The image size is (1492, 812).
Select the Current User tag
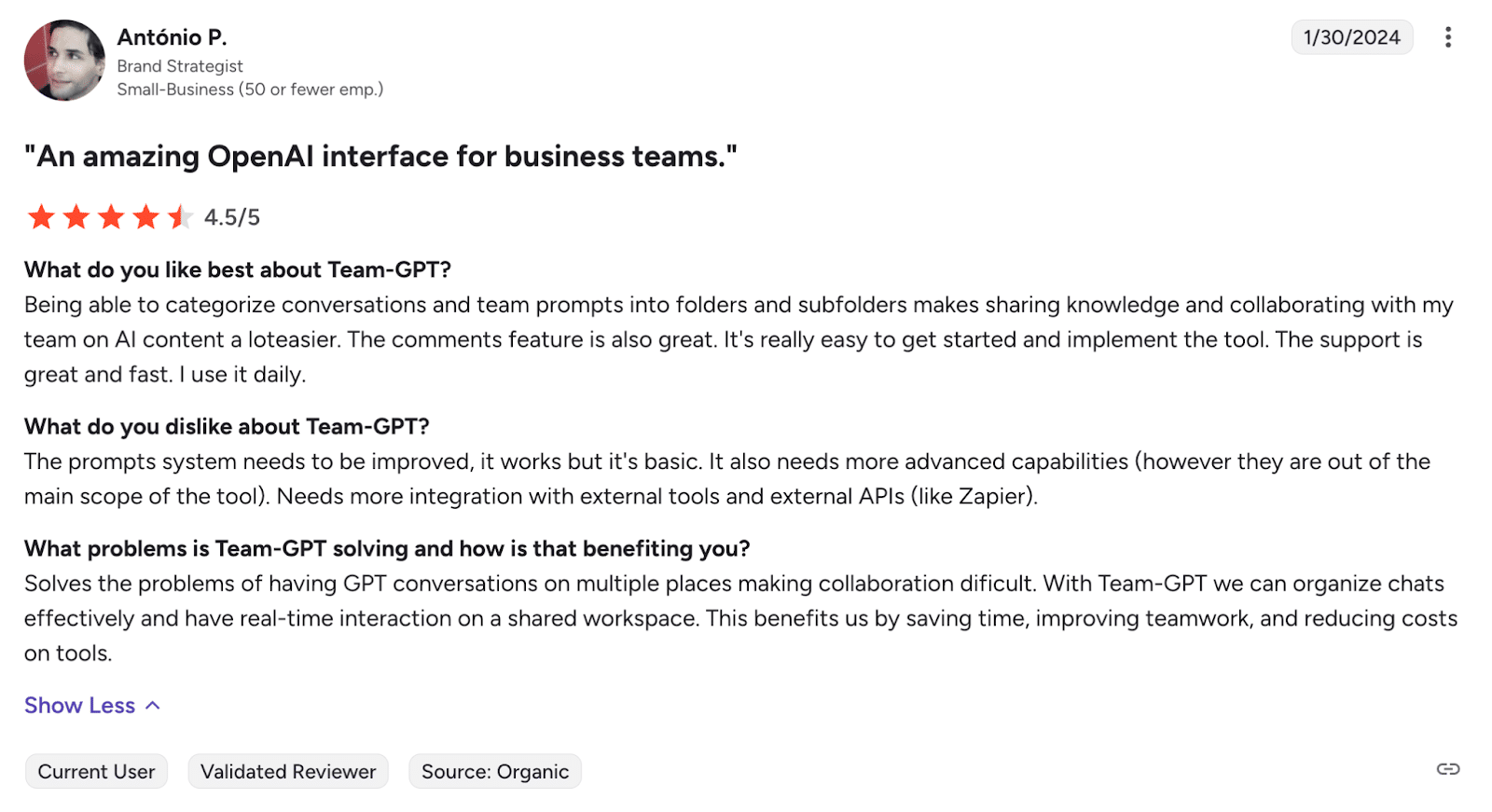(96, 772)
